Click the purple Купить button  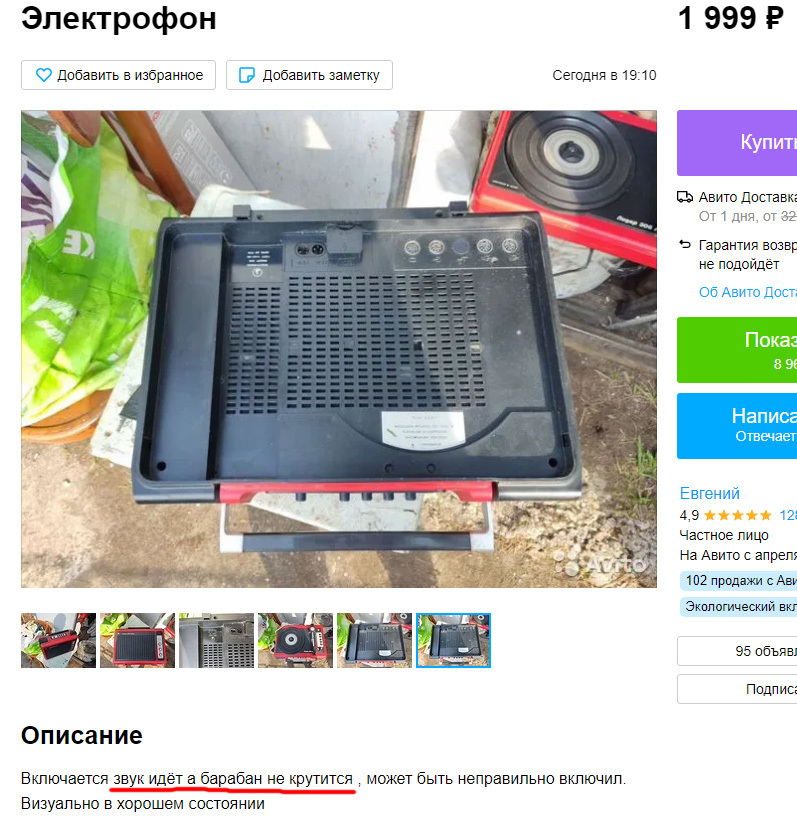(x=737, y=143)
